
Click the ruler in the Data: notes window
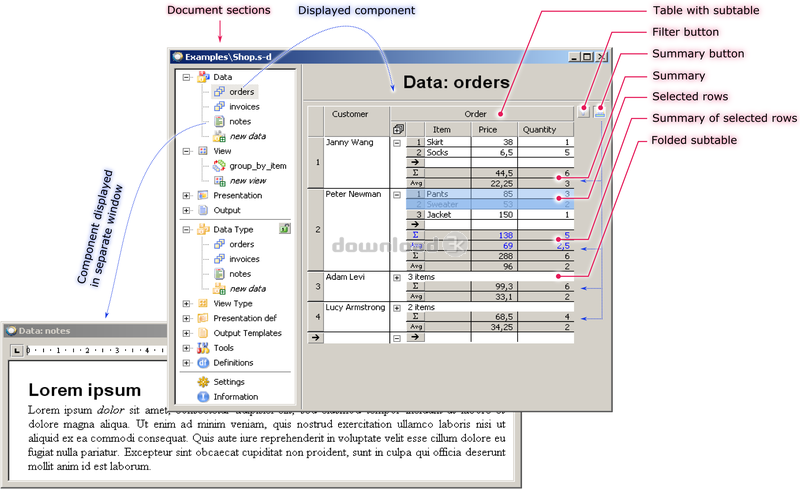(96, 351)
